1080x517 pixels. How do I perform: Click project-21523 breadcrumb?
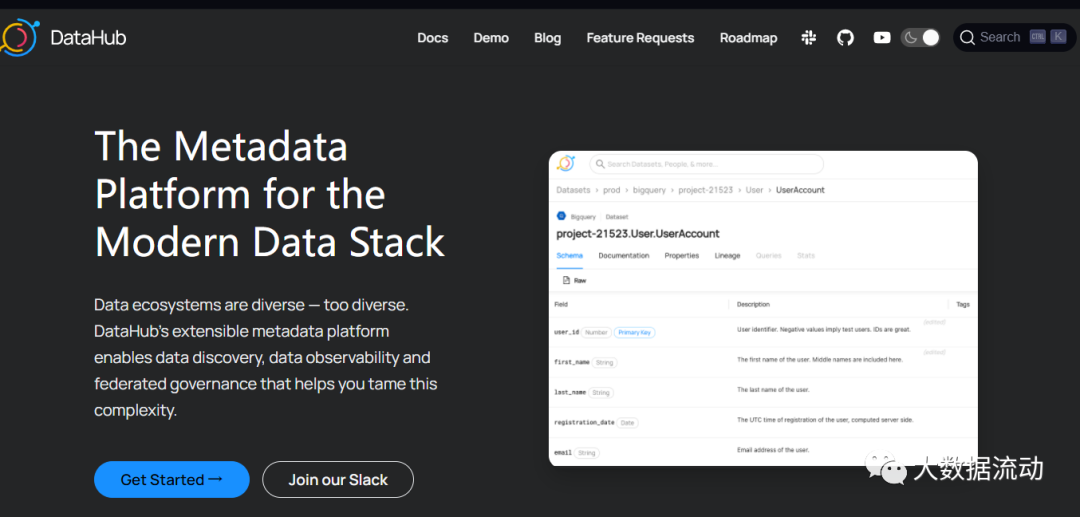(x=706, y=190)
